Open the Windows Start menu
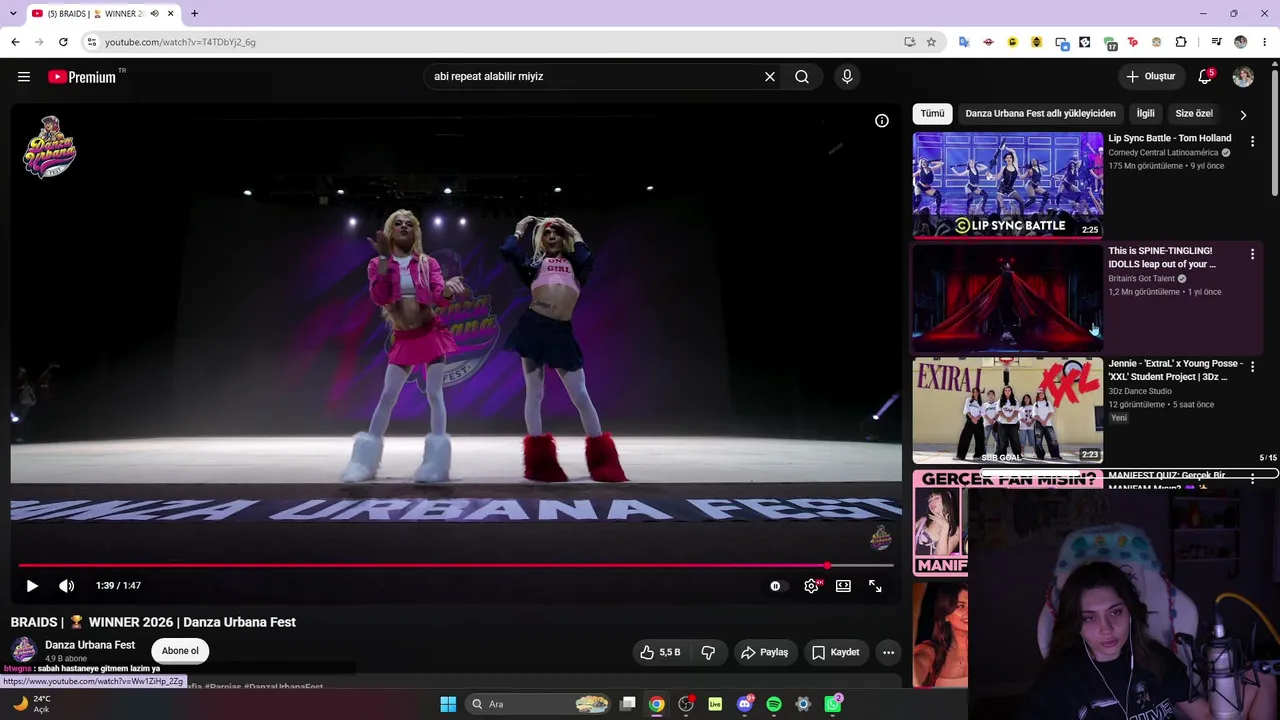Viewport: 1280px width, 720px height. click(x=448, y=704)
